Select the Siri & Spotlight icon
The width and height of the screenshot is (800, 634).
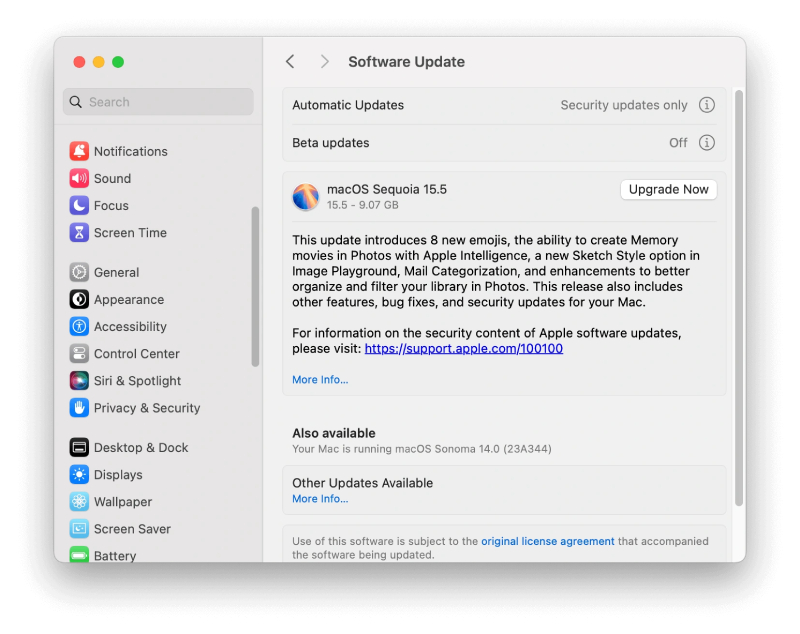tap(79, 380)
